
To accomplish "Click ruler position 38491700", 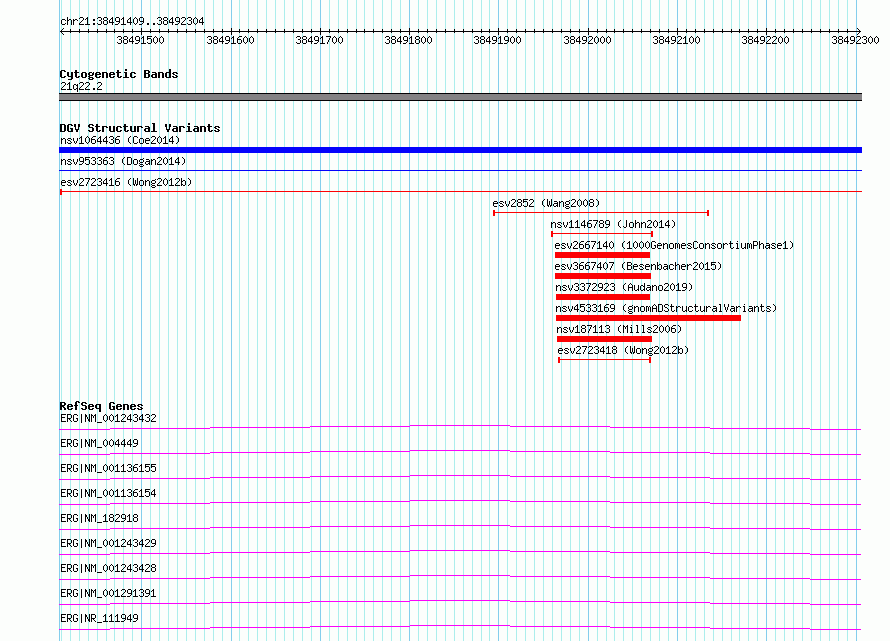I will [x=319, y=40].
